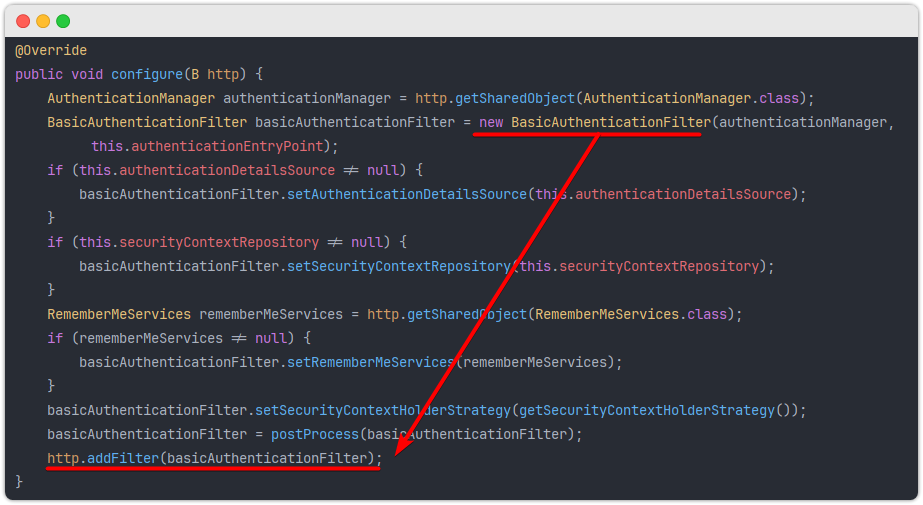Click the configure method name
The height and width of the screenshot is (505, 923).
(x=147, y=75)
